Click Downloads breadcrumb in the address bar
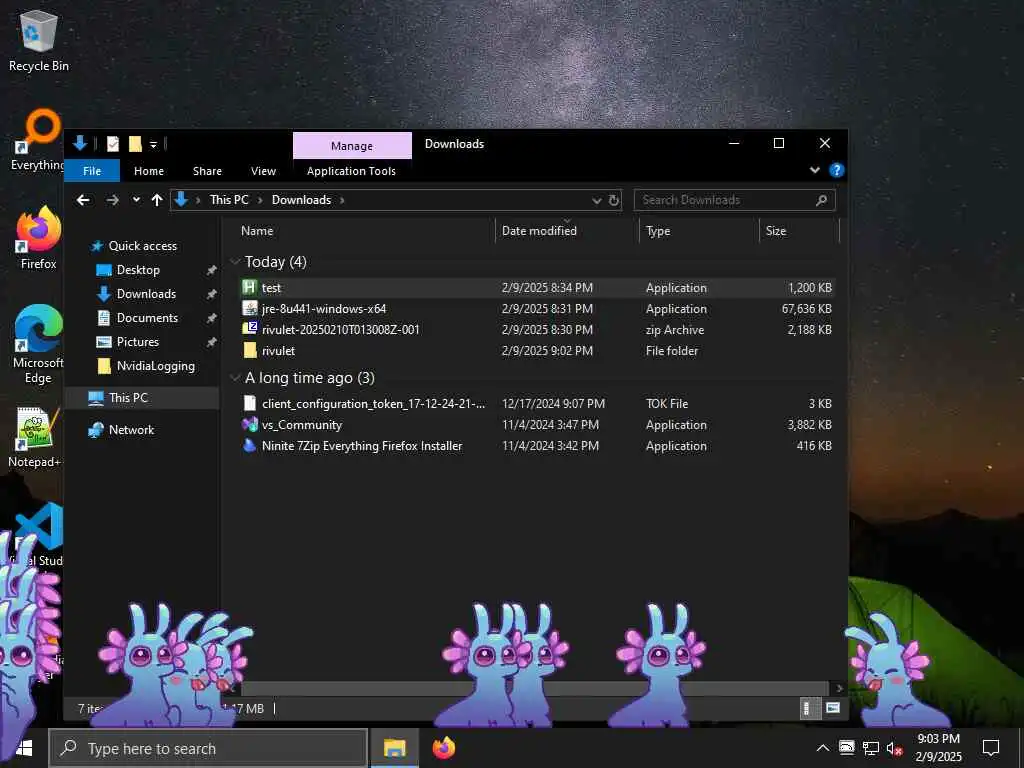Viewport: 1024px width, 768px height. click(301, 200)
